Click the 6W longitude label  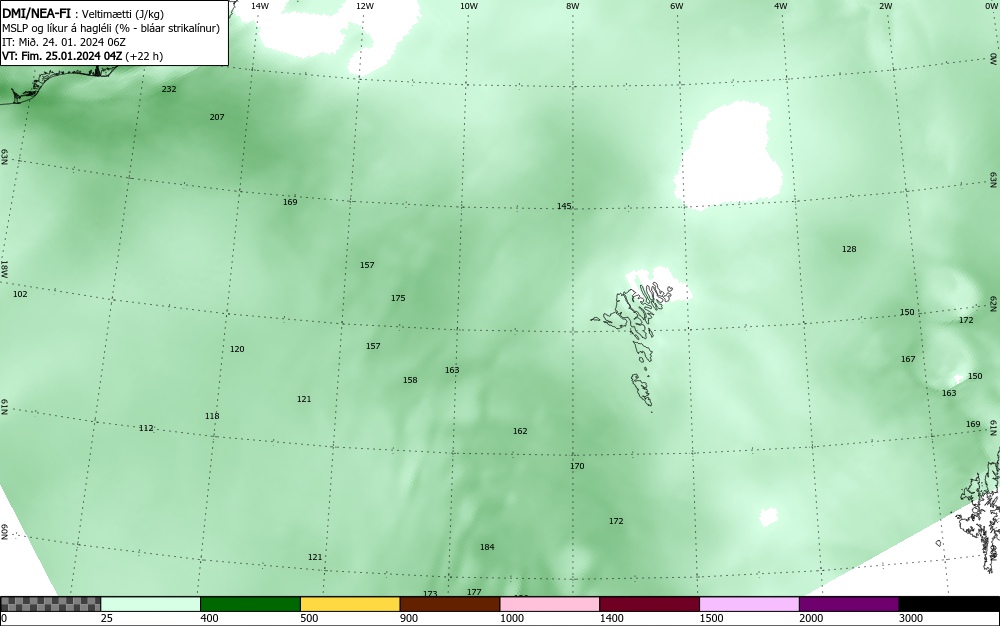click(677, 6)
